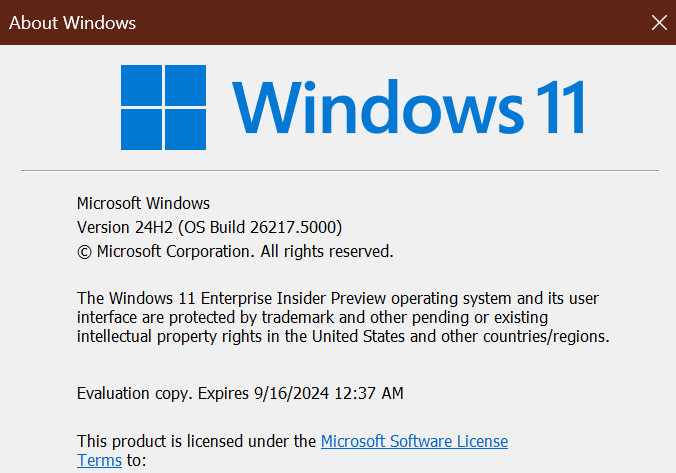
Task: Click the About Windows title bar text
Action: click(x=72, y=22)
